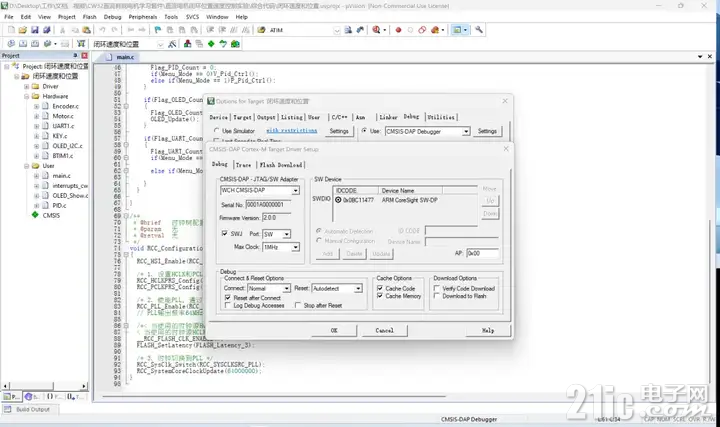Switch to the Trace tab
The image size is (720, 427).
point(243,165)
